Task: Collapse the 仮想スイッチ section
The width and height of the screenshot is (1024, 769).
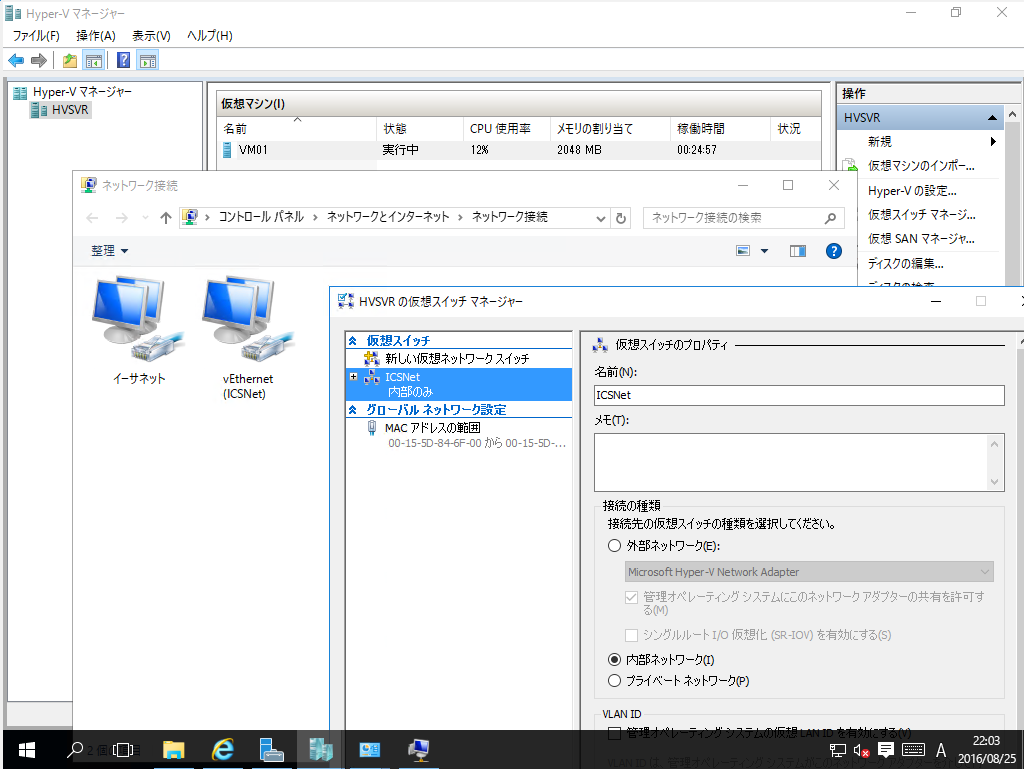Action: 353,341
